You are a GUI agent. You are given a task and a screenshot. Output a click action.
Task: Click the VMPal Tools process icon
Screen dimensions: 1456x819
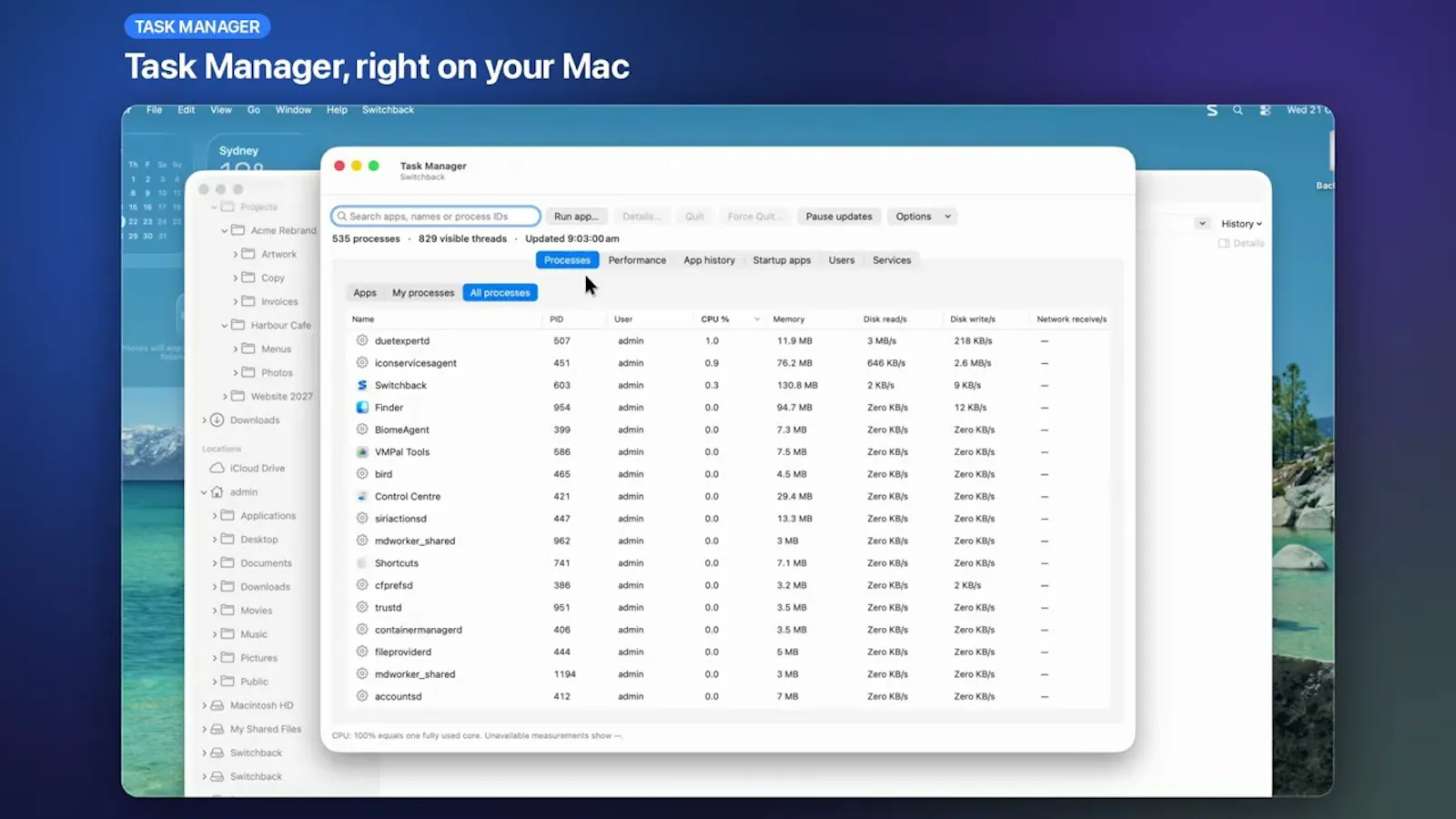(362, 452)
